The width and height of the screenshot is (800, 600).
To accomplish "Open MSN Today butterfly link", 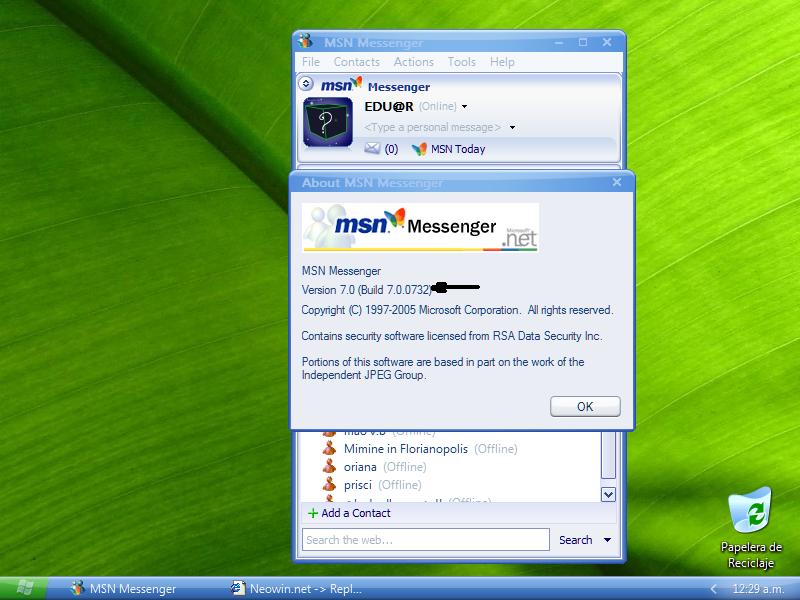I will point(448,149).
